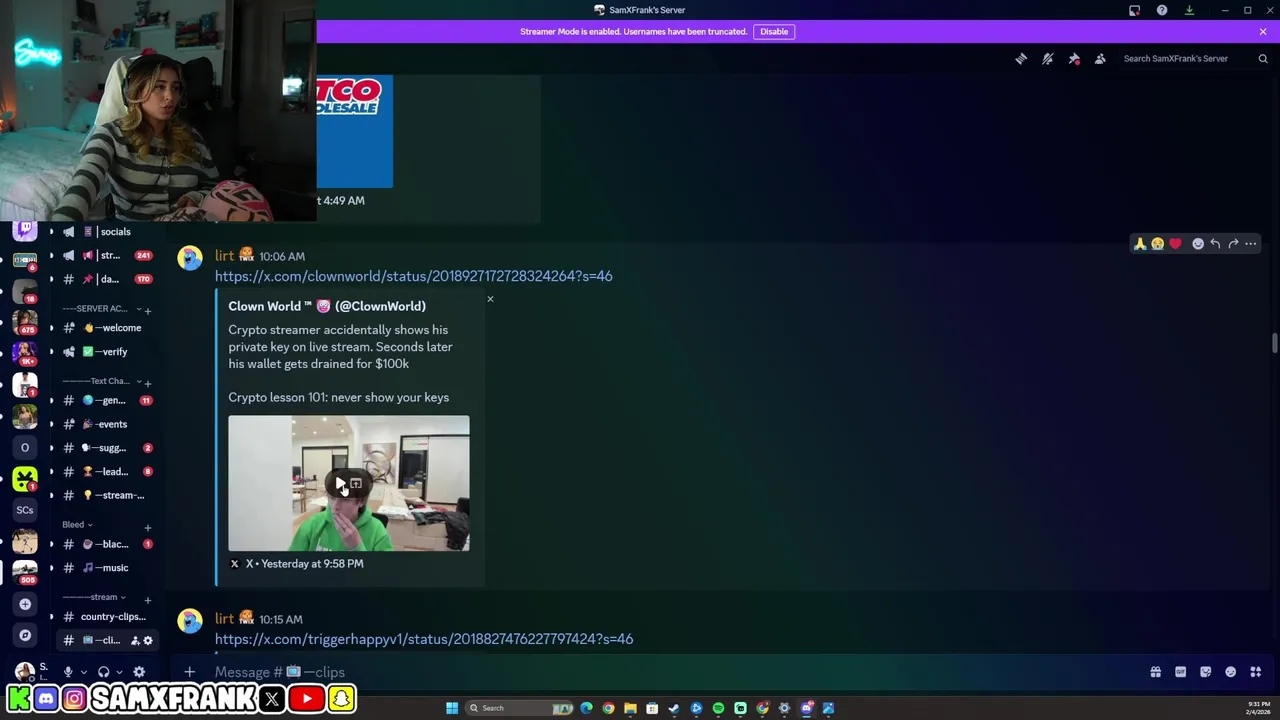Create invite for the clips channel
This screenshot has width=1280, height=720.
coord(135,640)
